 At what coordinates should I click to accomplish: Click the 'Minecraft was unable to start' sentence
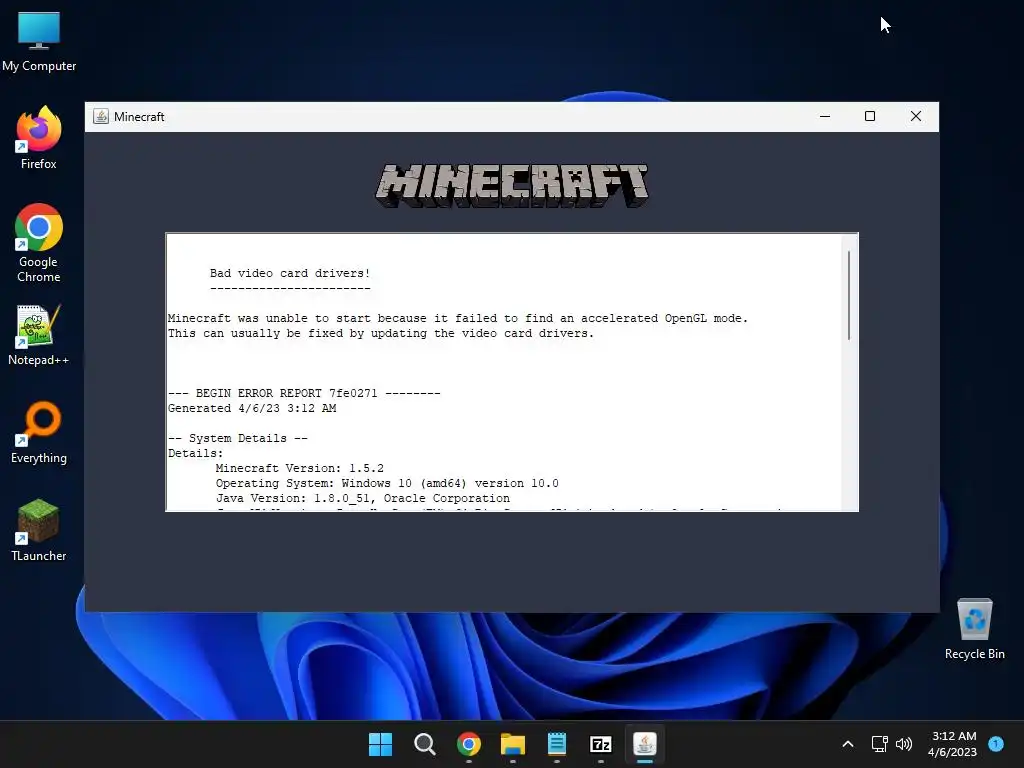coord(458,318)
